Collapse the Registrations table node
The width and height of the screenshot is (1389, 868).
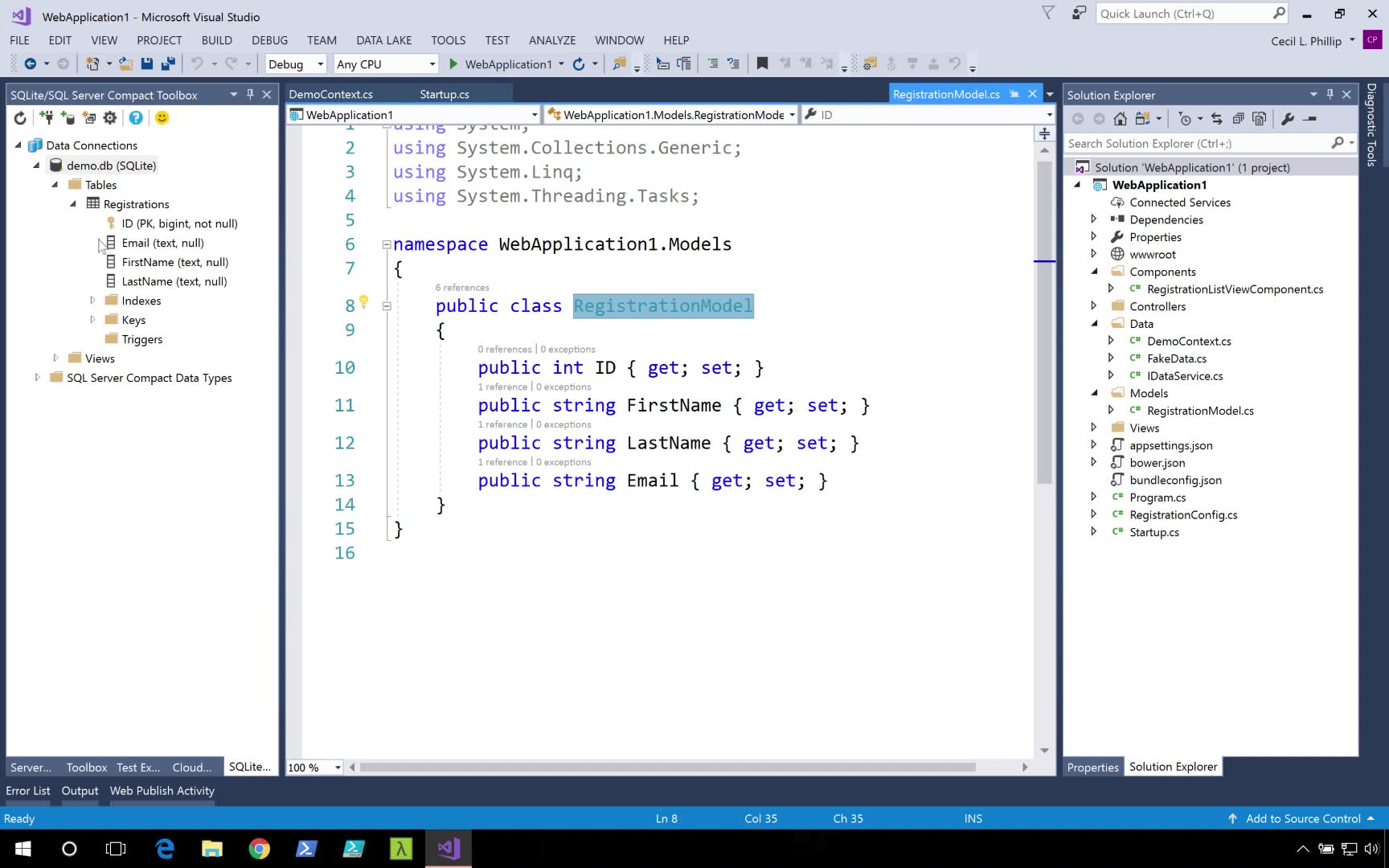pyautogui.click(x=73, y=204)
